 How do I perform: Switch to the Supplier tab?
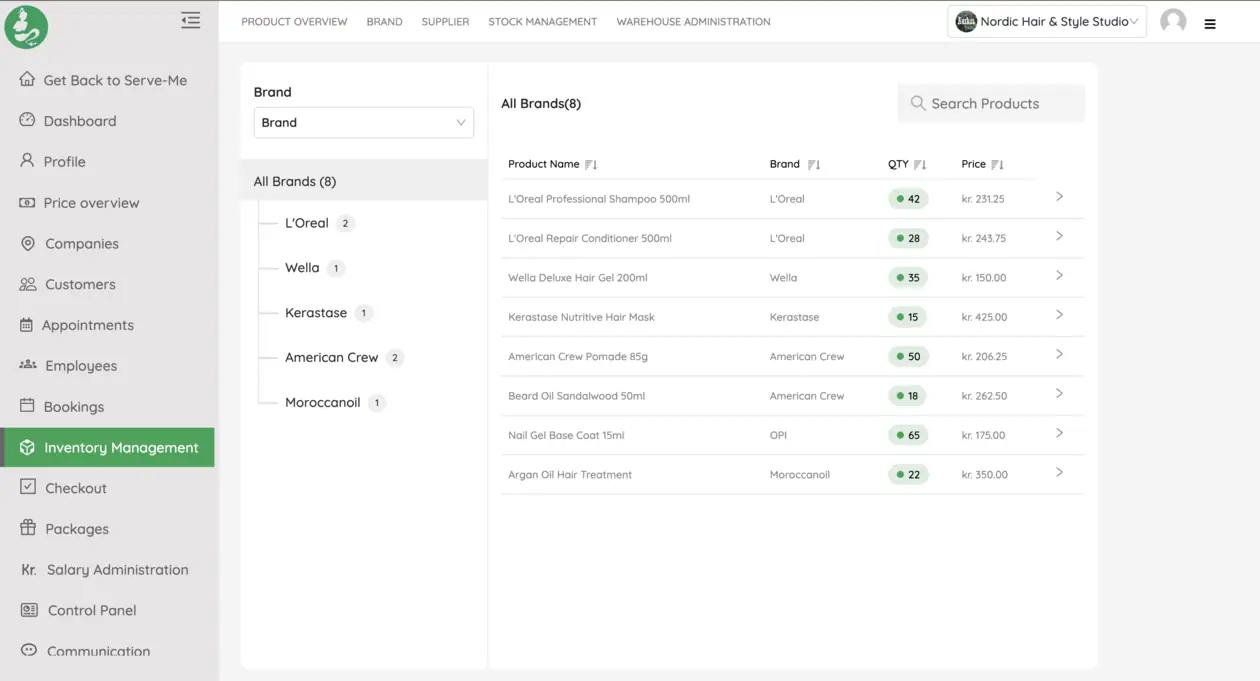445,22
